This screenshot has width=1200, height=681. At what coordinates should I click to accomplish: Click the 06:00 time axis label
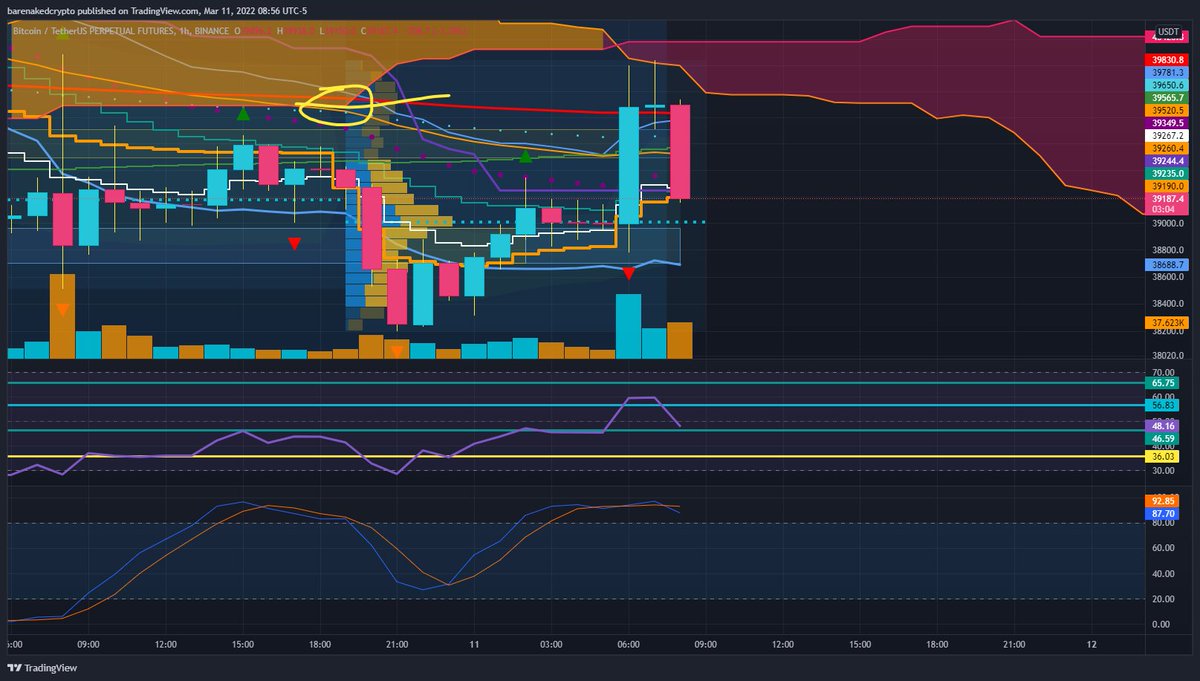coord(628,644)
